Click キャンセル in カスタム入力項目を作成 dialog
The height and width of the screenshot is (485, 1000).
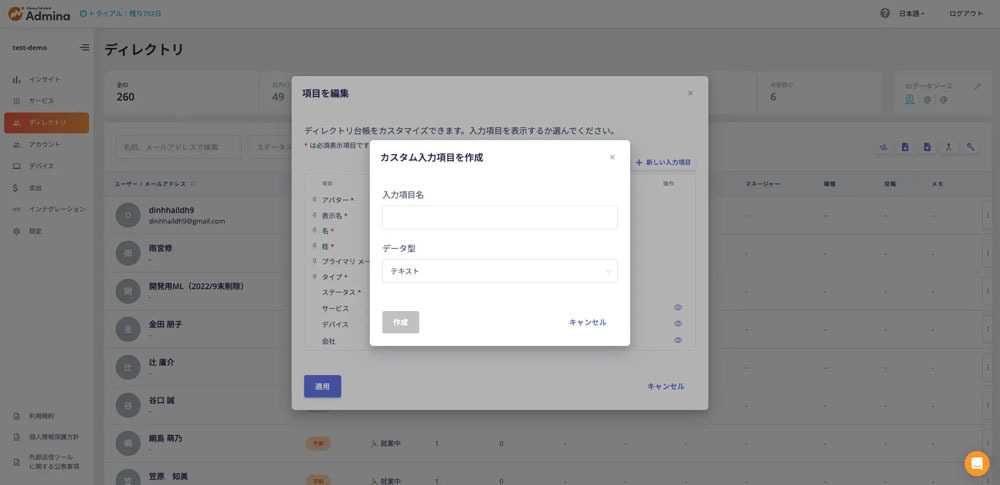click(588, 322)
